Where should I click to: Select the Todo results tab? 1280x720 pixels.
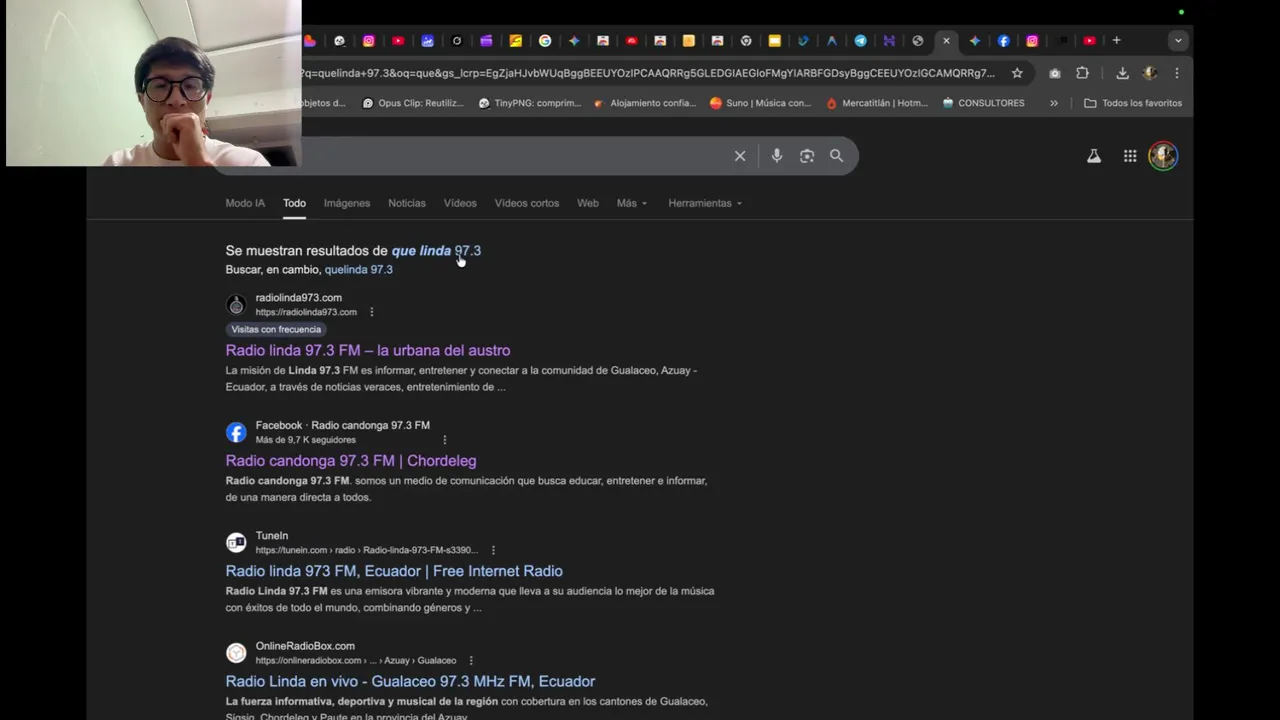click(294, 203)
